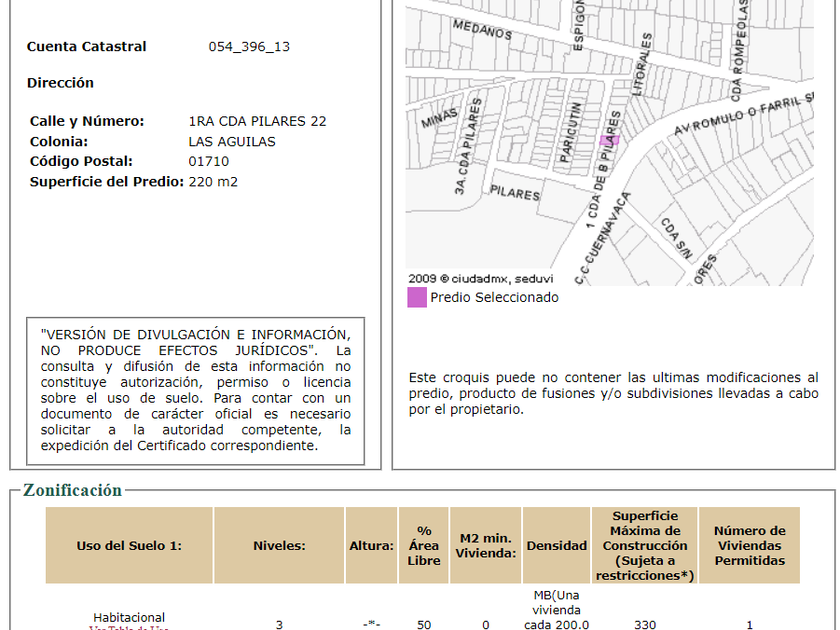Click the Densidad column header
Image resolution: width=840 pixels, height=630 pixels.
tap(557, 546)
